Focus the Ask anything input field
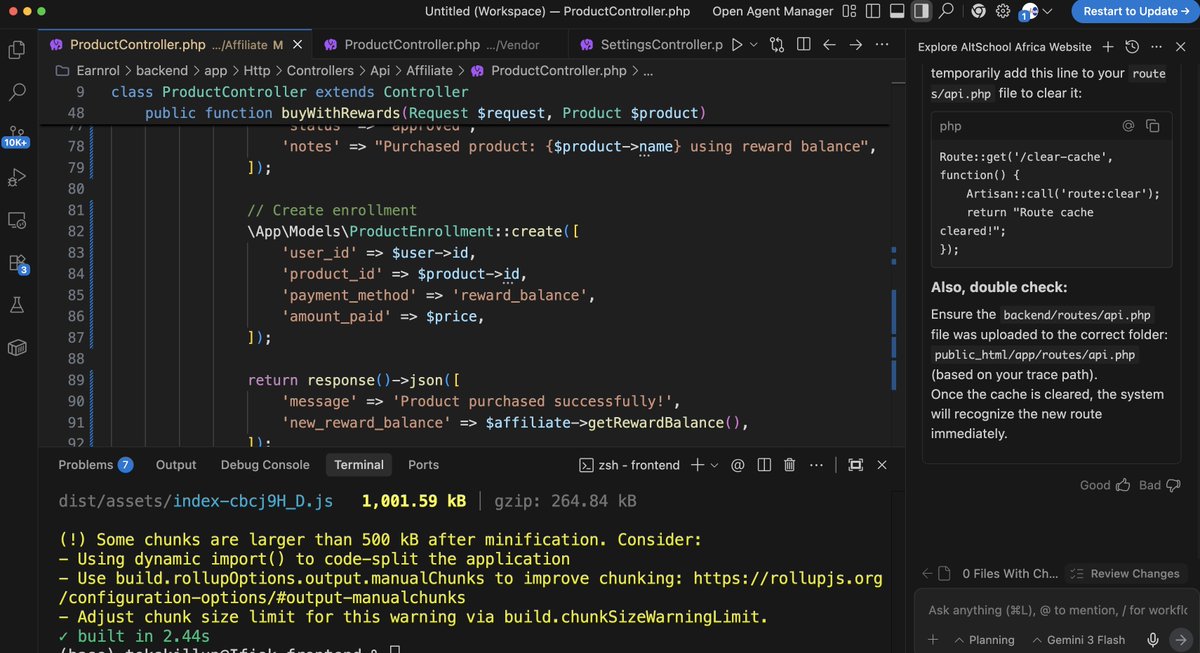Viewport: 1200px width, 653px height. 1057,610
